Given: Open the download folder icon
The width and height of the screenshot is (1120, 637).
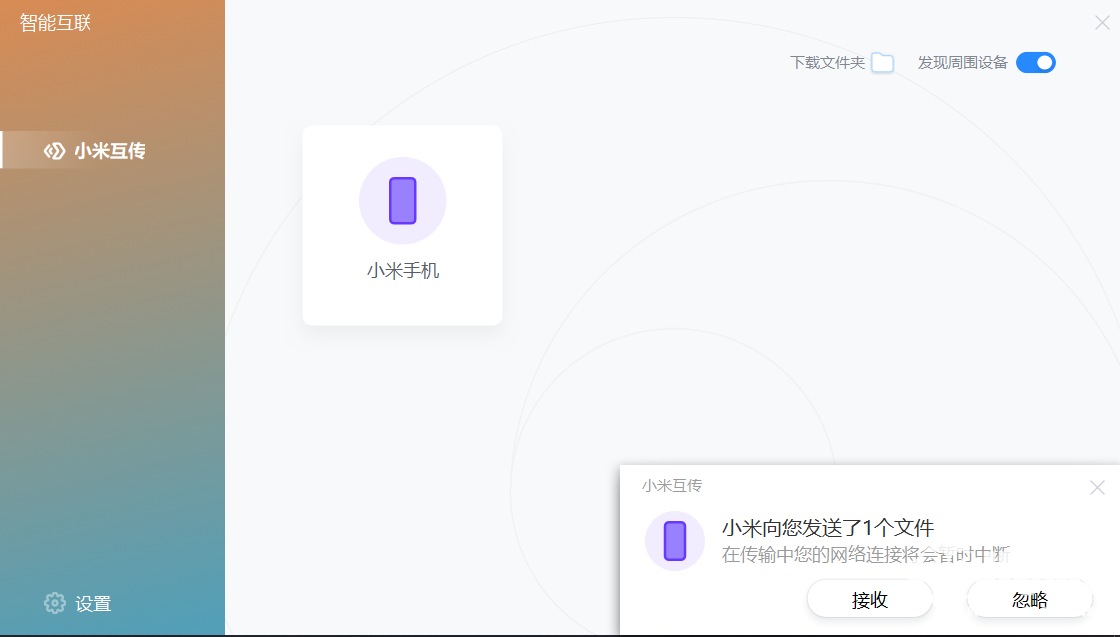Looking at the screenshot, I should tap(883, 63).
